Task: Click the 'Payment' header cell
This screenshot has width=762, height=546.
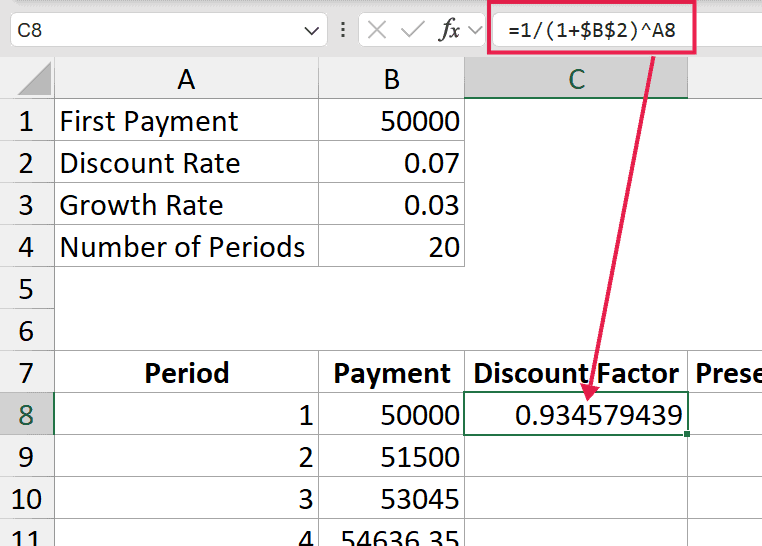Action: tap(392, 372)
